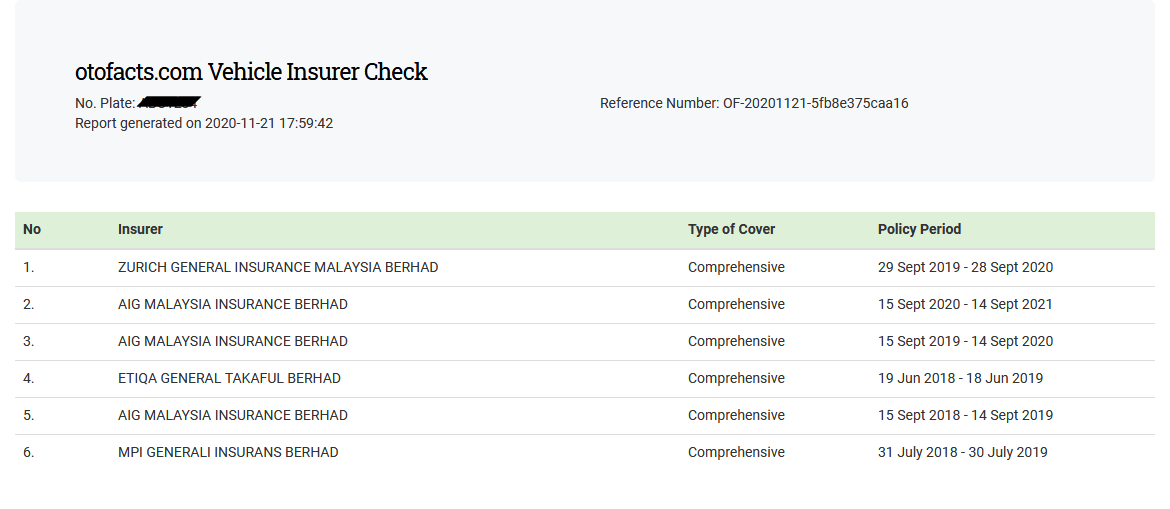Click Comprehensive cover type in Etiqa row
1170x509 pixels.
point(736,378)
